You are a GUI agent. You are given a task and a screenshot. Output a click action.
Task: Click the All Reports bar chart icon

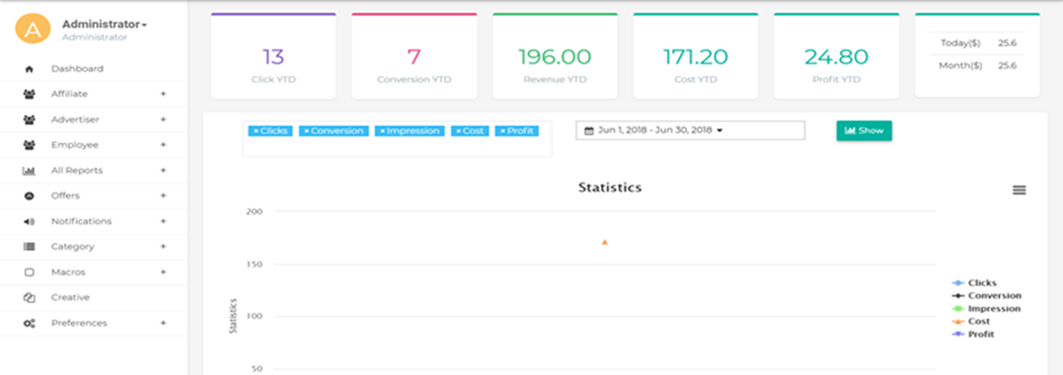(28, 171)
